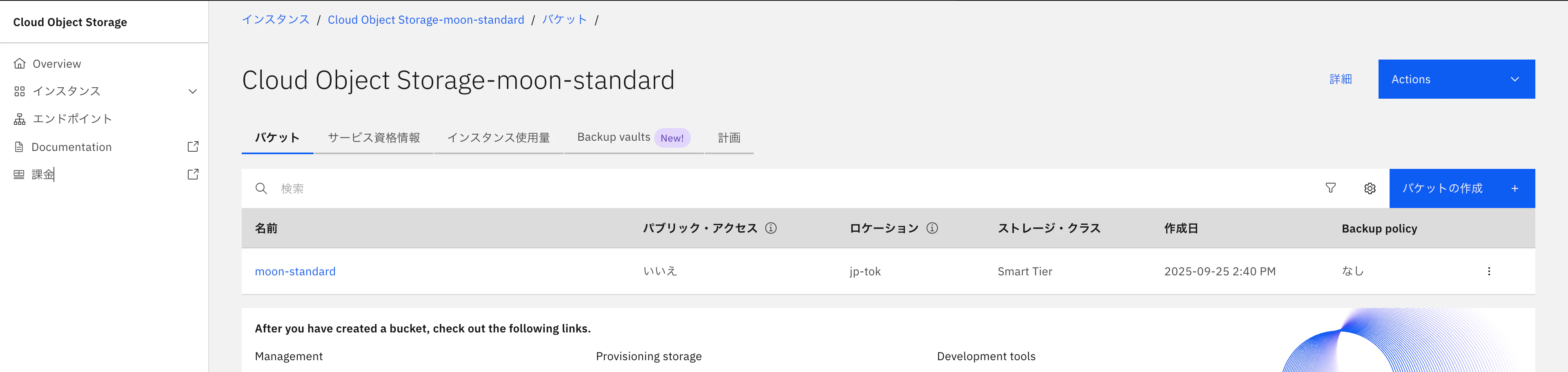Click Cloud Object Storage sidebar title
1568x372 pixels.
[x=70, y=22]
